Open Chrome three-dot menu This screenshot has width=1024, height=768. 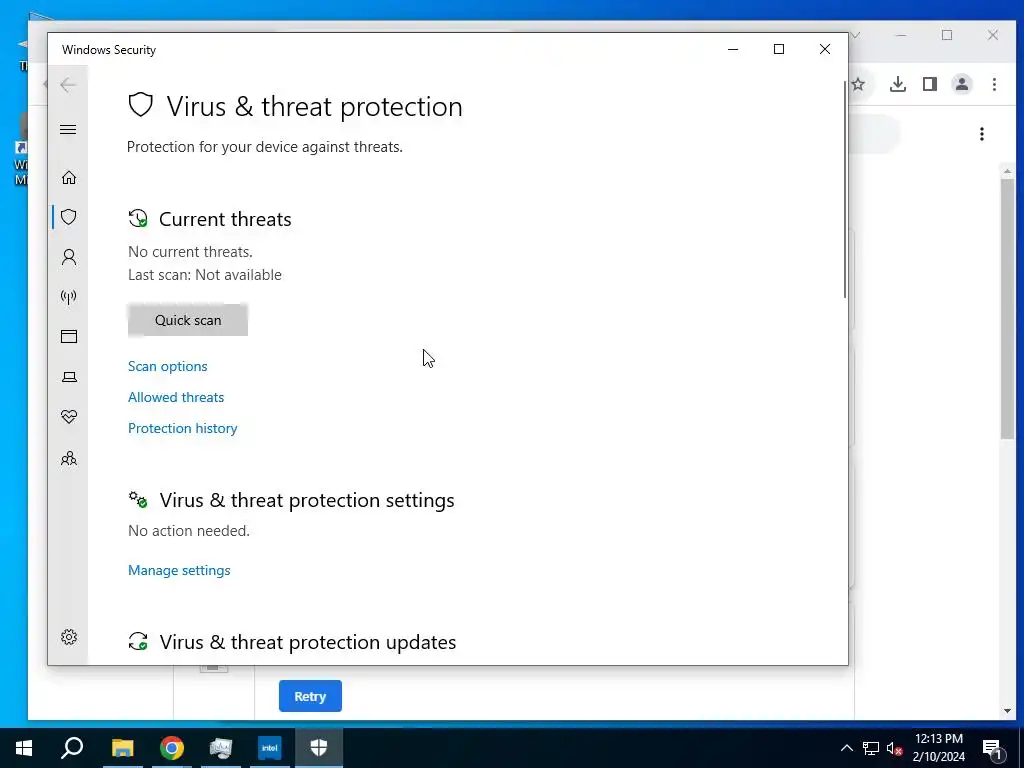pos(994,84)
